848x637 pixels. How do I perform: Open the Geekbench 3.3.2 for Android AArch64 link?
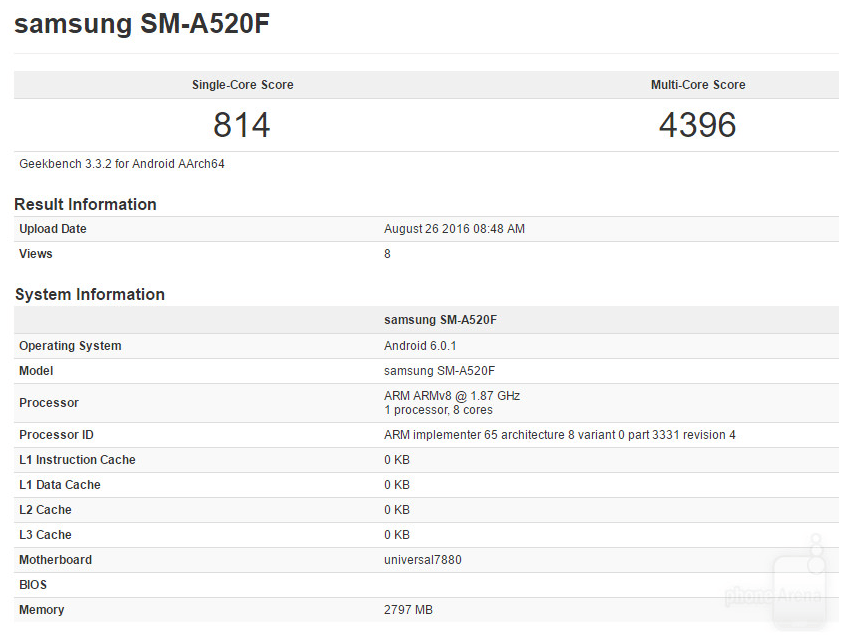125,163
